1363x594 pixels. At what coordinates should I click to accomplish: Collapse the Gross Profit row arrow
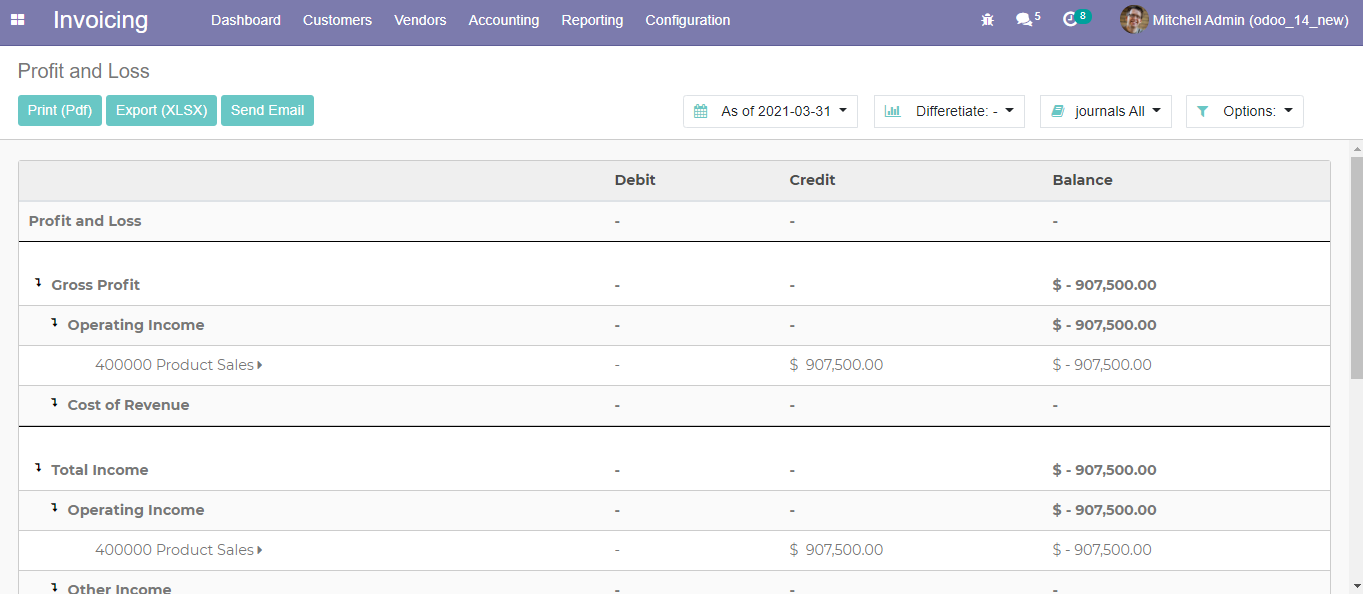pos(38,284)
